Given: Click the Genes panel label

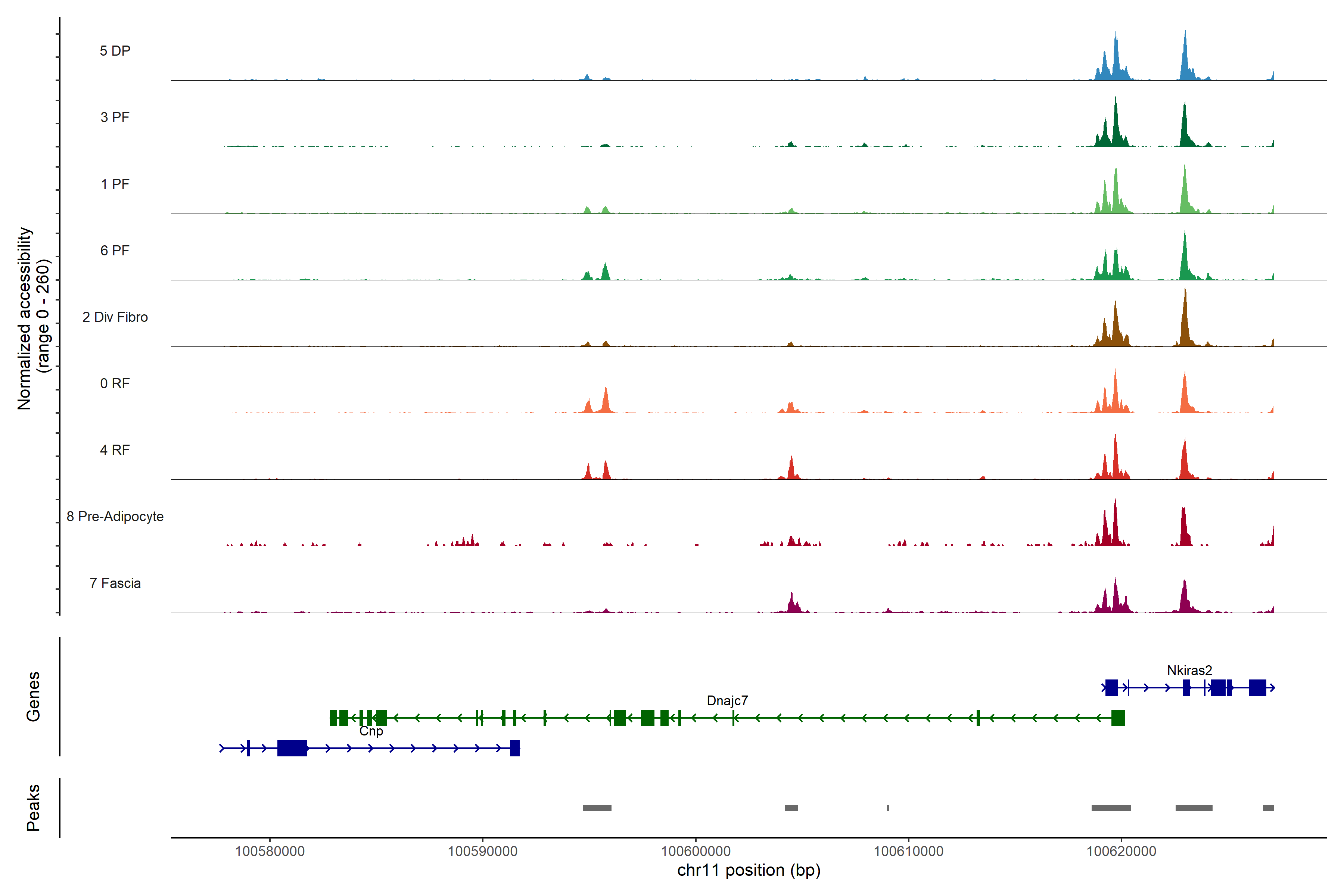Looking at the screenshot, I should click(33, 697).
